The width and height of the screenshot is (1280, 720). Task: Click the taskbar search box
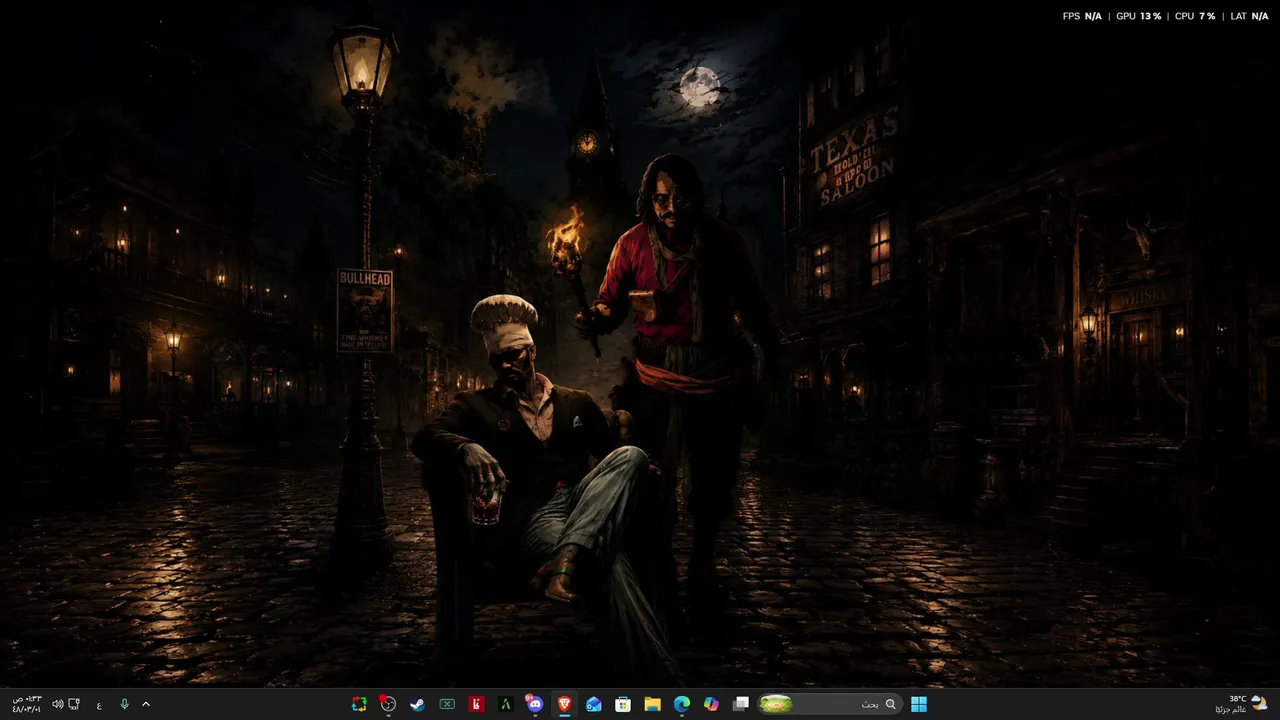point(829,704)
